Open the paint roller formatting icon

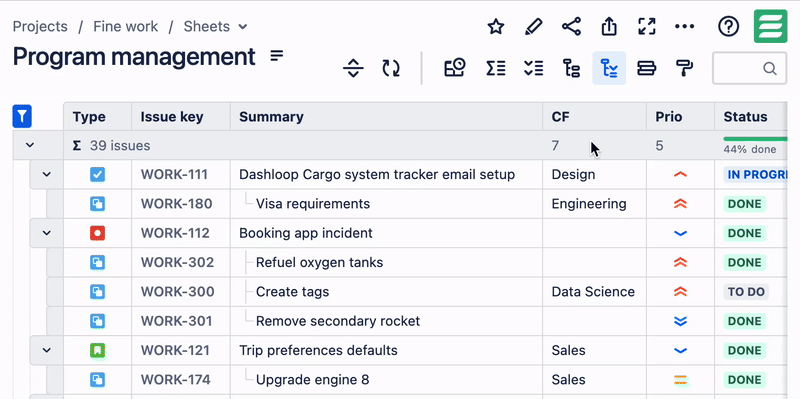point(684,68)
